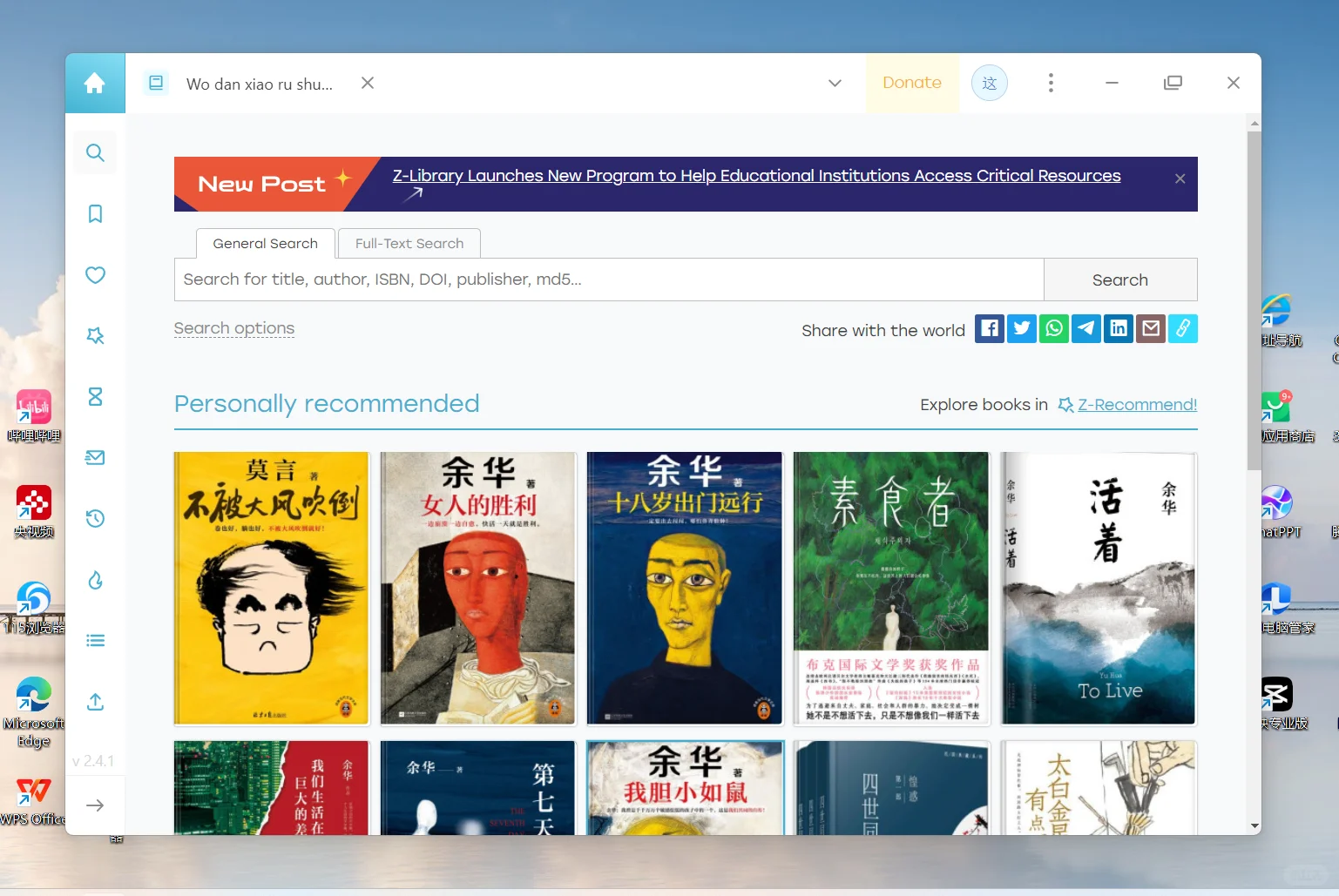
Task: Click the scrollbar down arrow
Action: (x=1254, y=825)
